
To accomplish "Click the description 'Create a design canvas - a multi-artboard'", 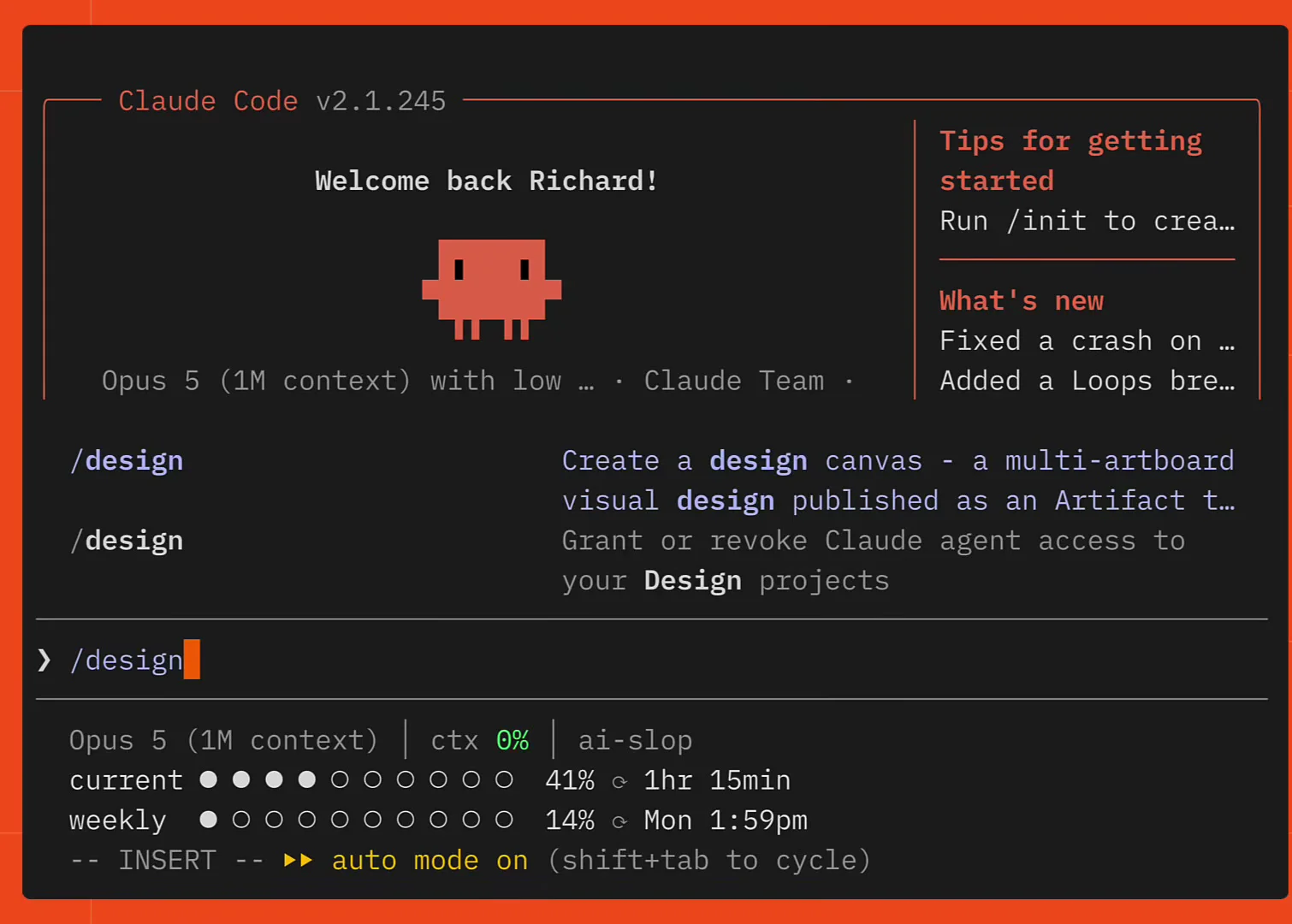I will 898,460.
